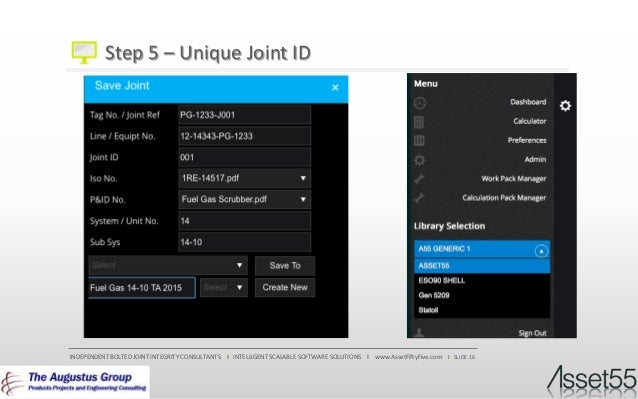Screen dimensions: 638x399
Task: Click the Tag No. / Joint Ref label
Action: tap(125, 115)
